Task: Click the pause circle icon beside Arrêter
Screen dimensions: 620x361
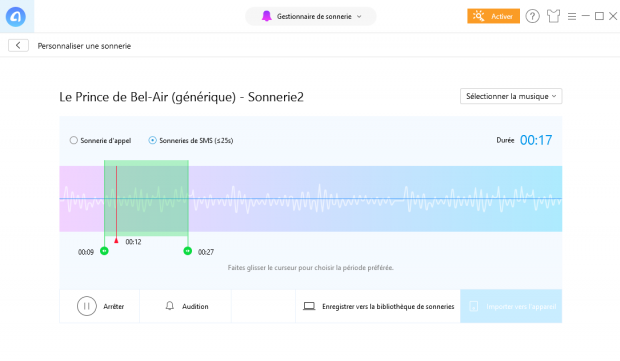Action: pos(87,306)
